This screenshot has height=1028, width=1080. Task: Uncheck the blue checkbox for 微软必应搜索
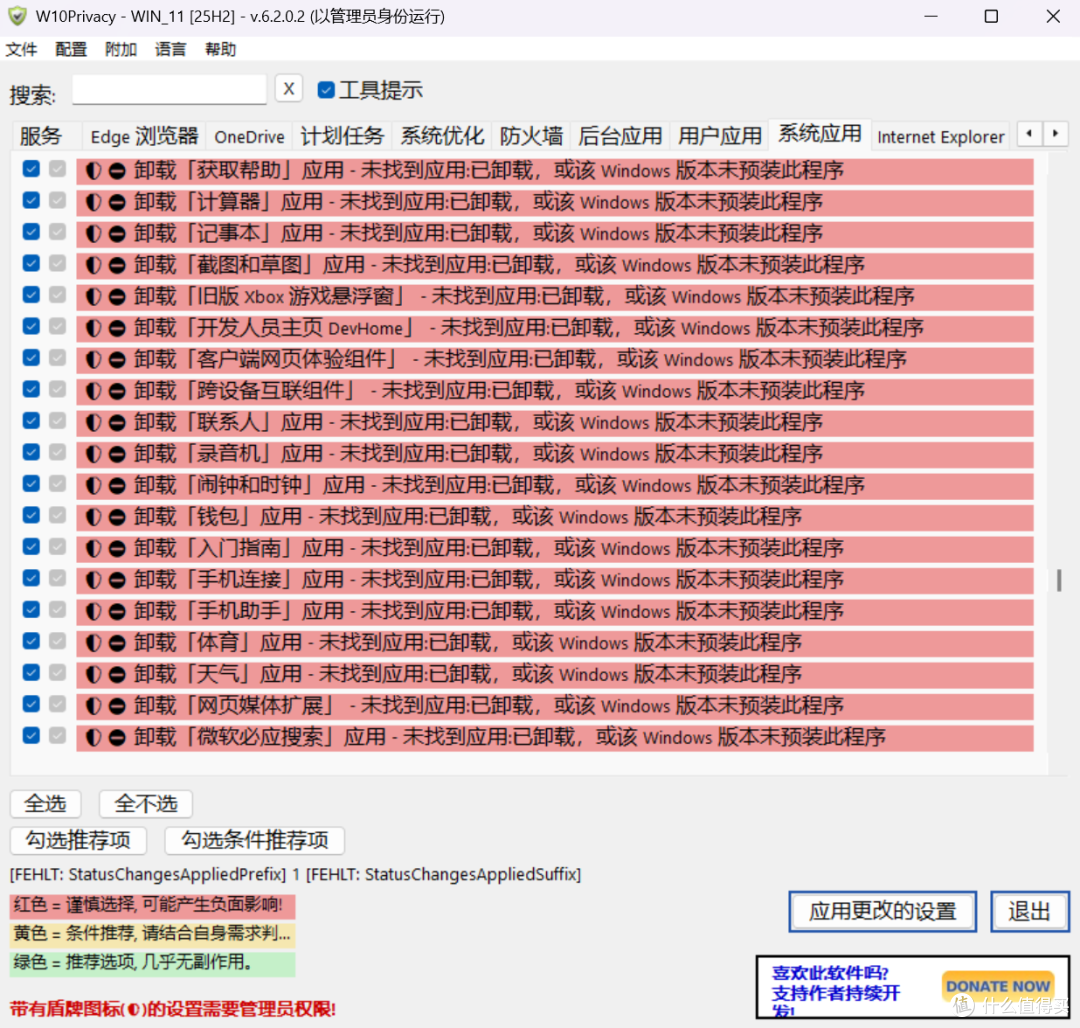pos(31,735)
